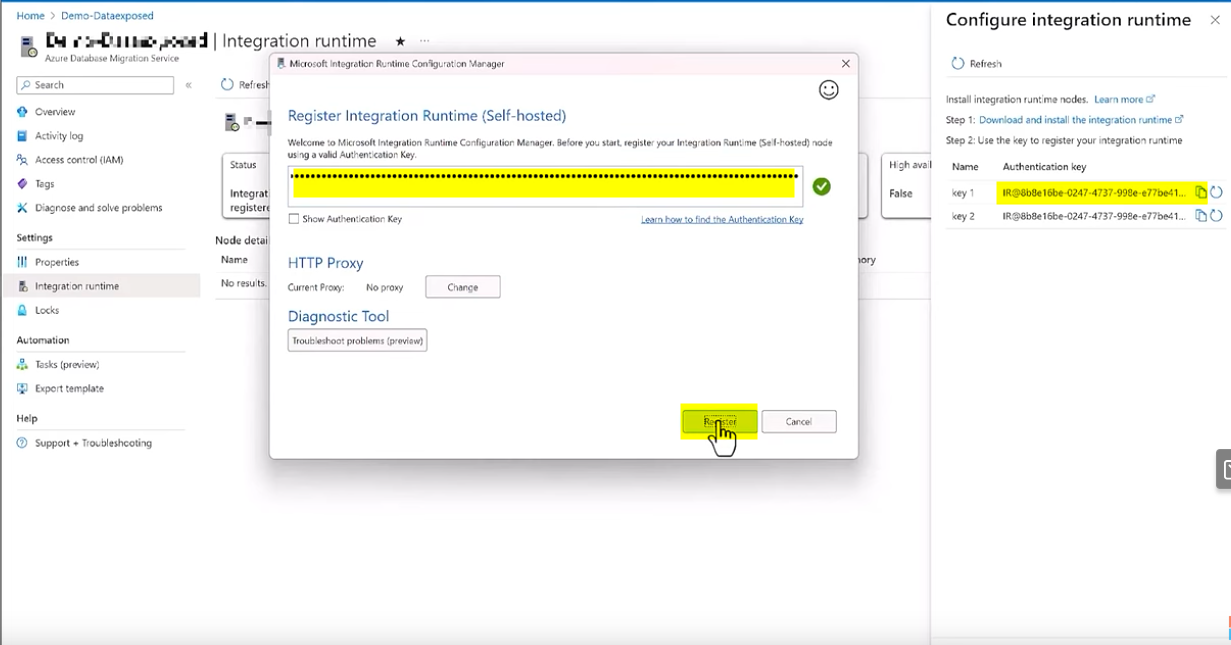This screenshot has width=1231, height=645.
Task: Open Troubleshoot problems (preview) tool
Action: coord(357,341)
